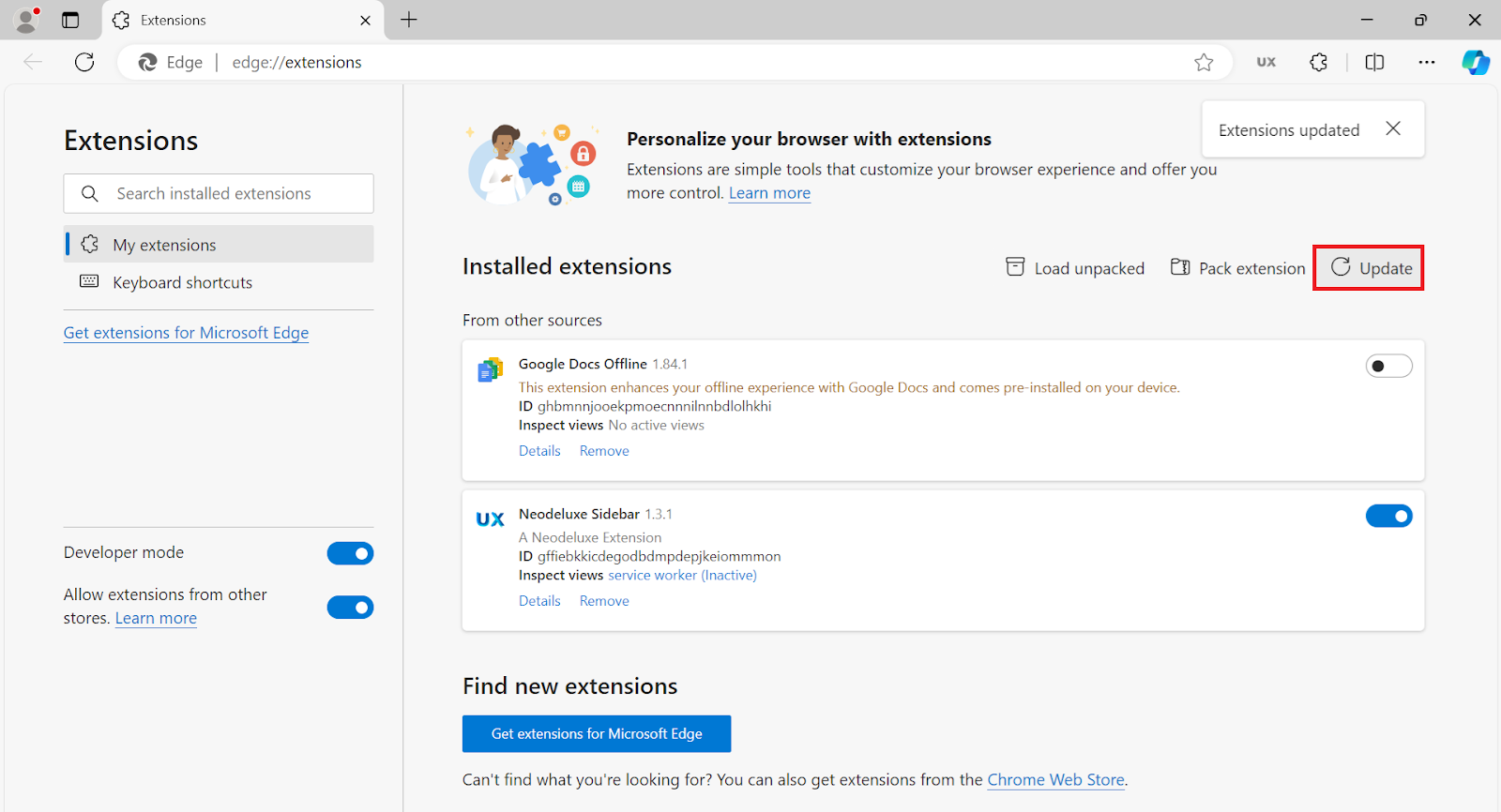Image resolution: width=1501 pixels, height=812 pixels.
Task: Open the Neodeluxe UX toolbar extension icon
Action: coord(1266,62)
